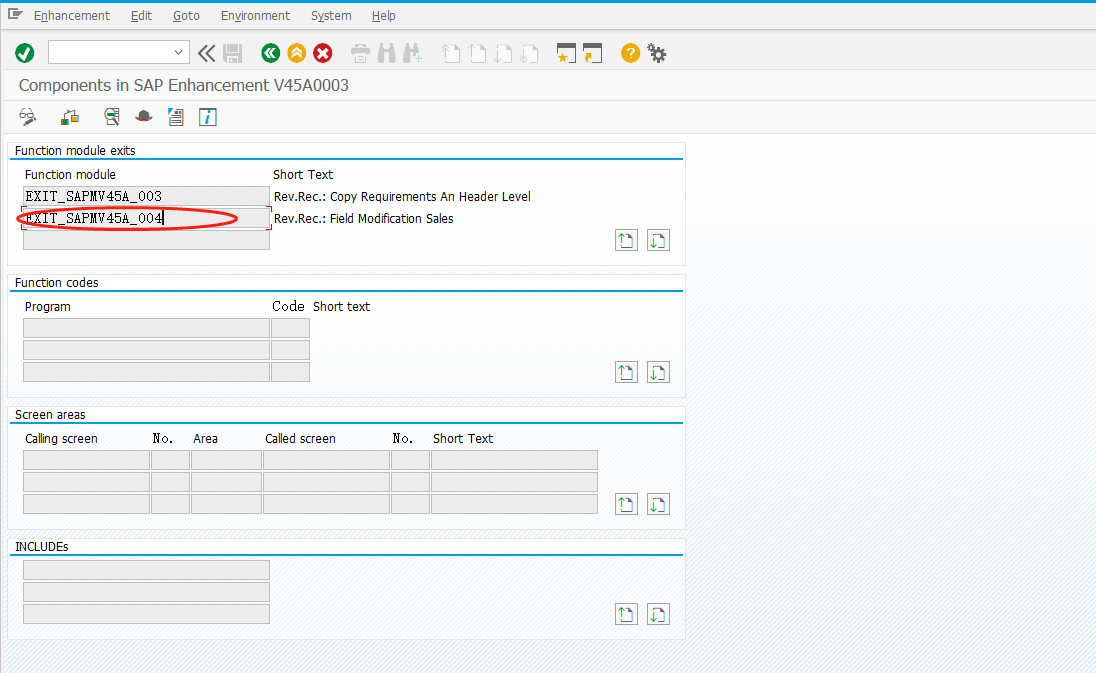Click the Print icon
1096x673 pixels.
click(x=360, y=53)
